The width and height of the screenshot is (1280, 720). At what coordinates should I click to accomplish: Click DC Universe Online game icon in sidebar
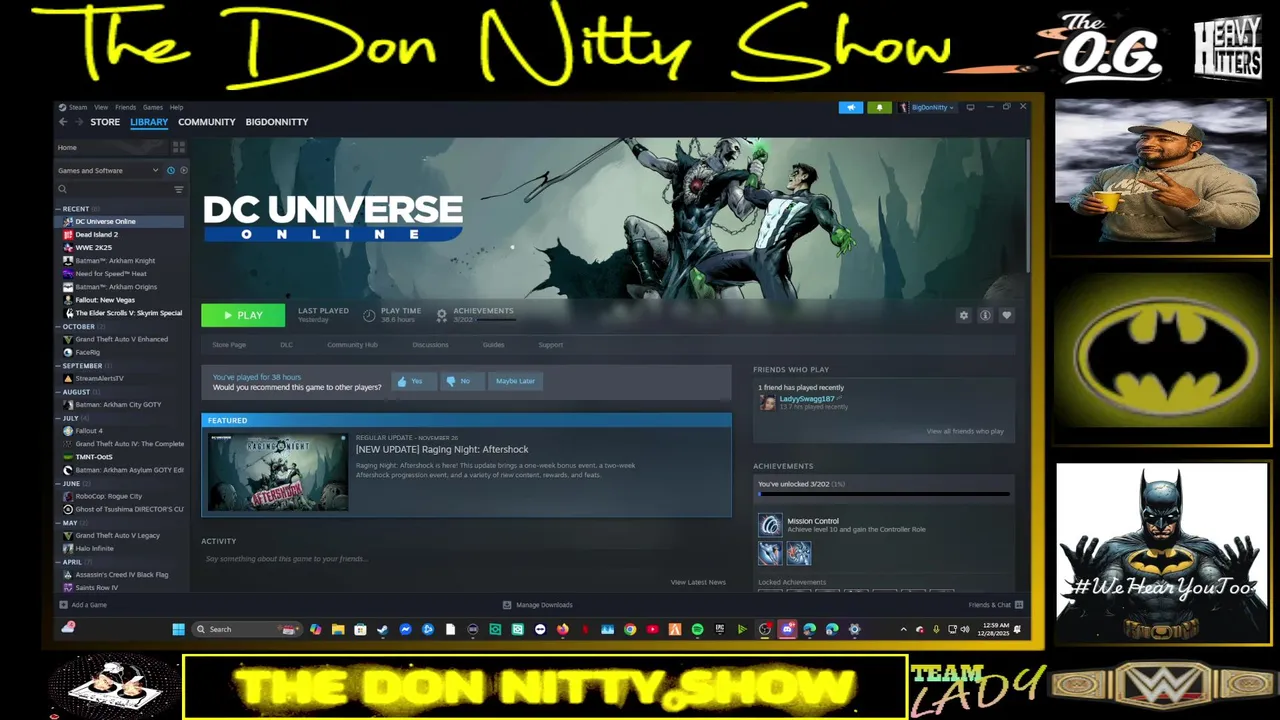[68, 221]
